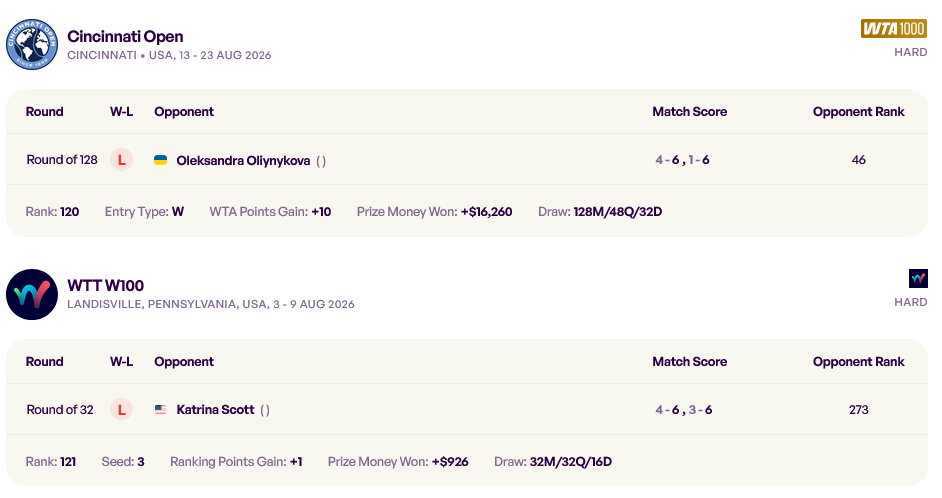Click the Round of 32 row label

(60, 410)
